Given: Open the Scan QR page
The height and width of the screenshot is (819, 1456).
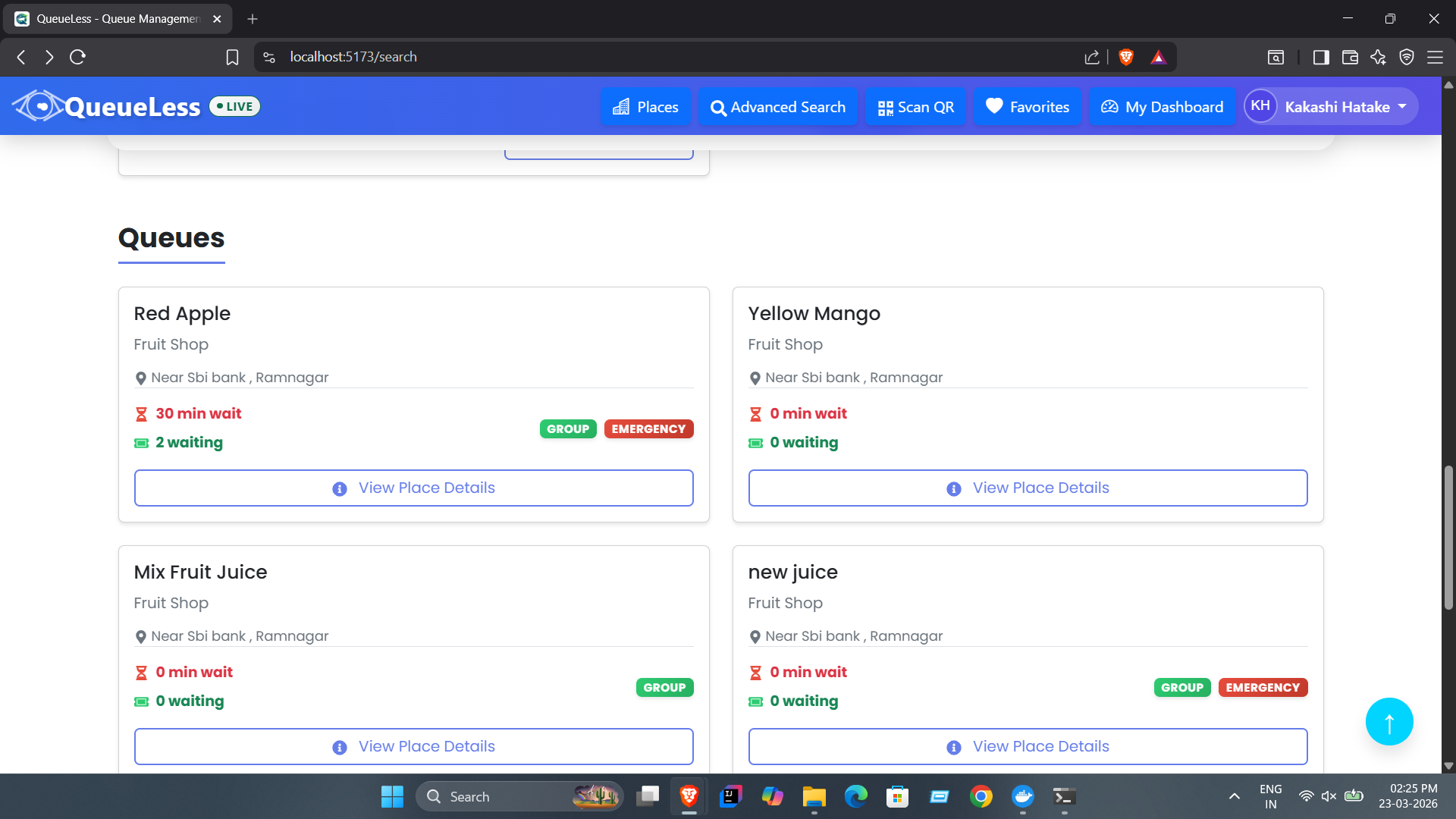Looking at the screenshot, I should click(915, 107).
